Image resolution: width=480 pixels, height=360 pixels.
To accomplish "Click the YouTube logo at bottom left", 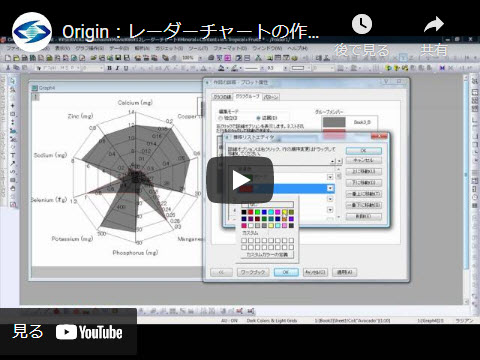I will tap(89, 332).
